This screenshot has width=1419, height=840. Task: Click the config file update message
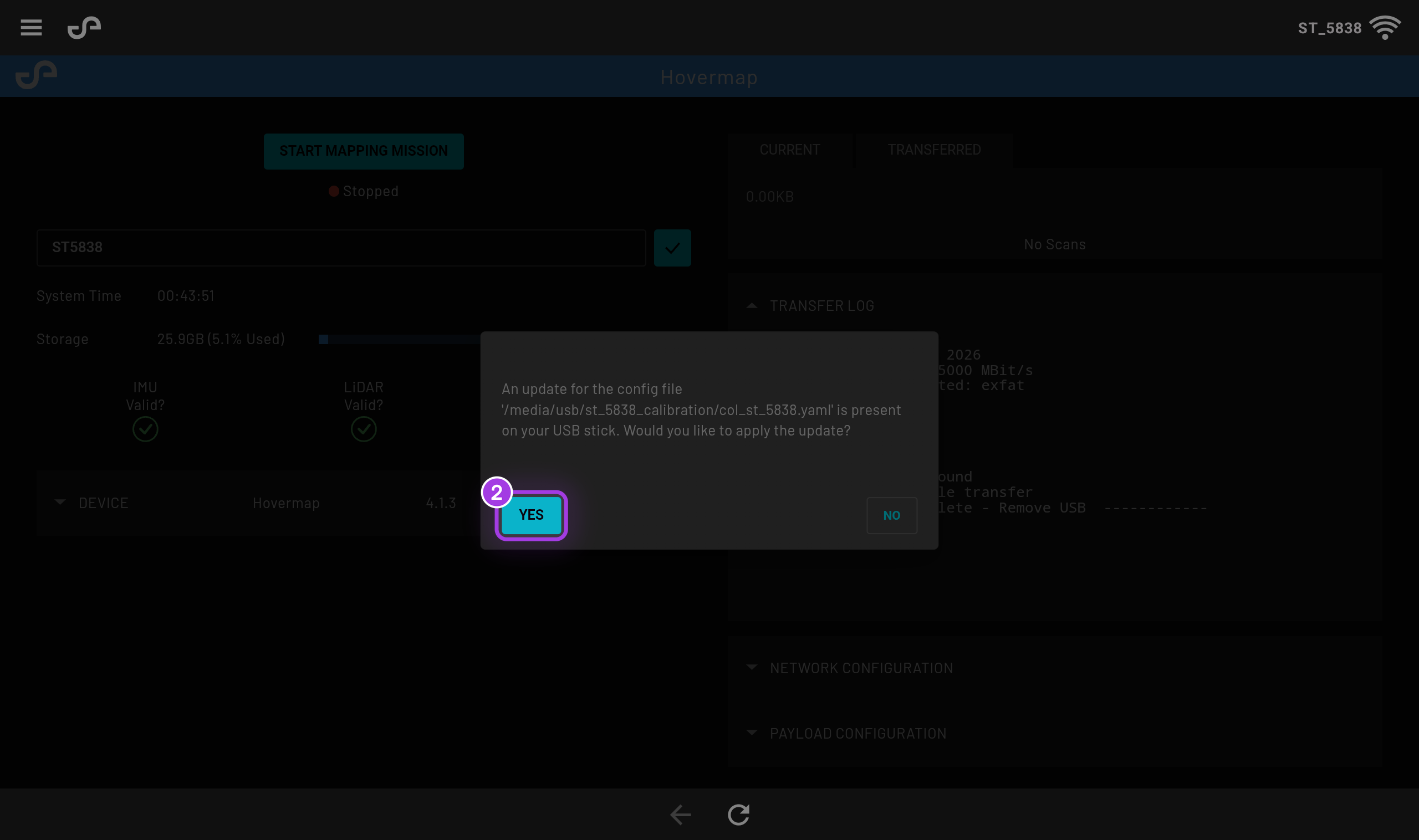[x=701, y=410]
